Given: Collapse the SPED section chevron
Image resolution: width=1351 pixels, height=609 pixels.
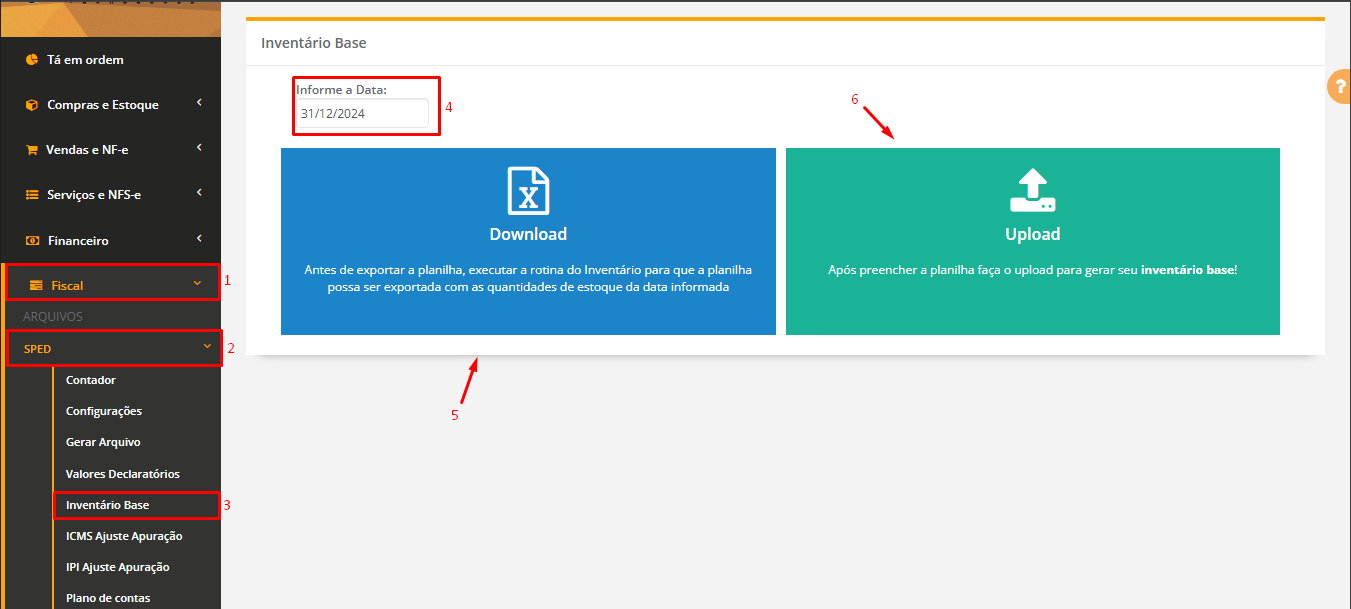Looking at the screenshot, I should coord(207,347).
